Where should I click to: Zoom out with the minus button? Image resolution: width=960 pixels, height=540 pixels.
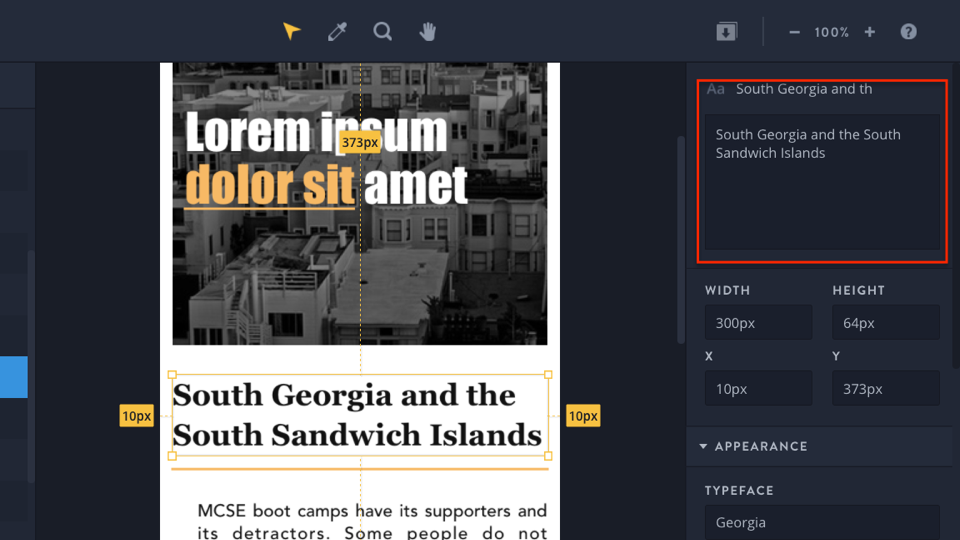pyautogui.click(x=794, y=32)
